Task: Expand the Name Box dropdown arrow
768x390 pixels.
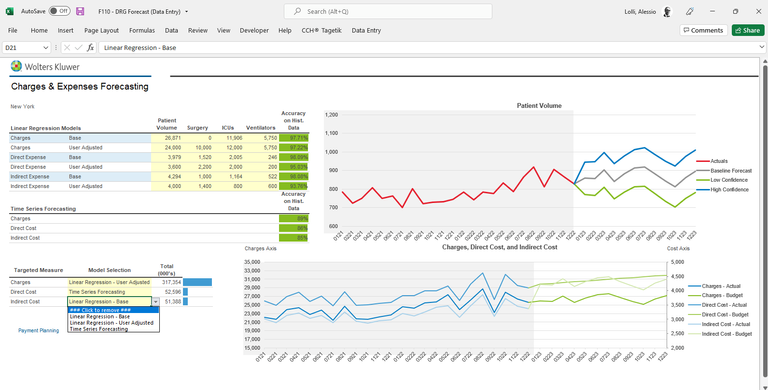Action: (x=46, y=48)
